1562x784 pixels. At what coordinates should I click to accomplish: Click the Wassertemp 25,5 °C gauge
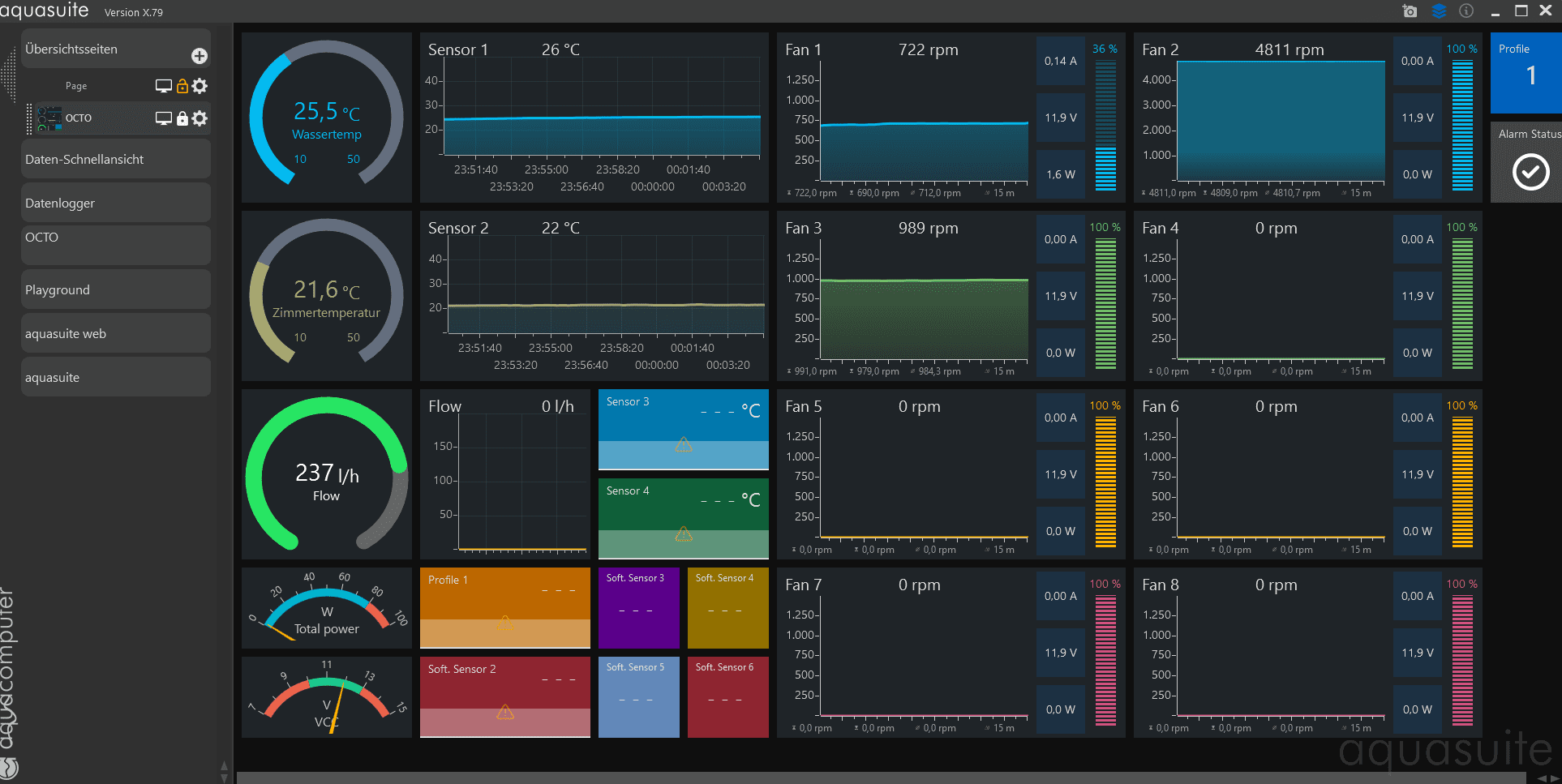327,118
